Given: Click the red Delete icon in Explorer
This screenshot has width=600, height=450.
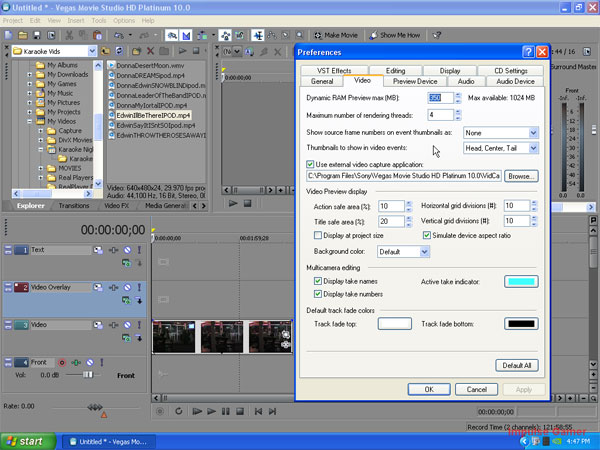Looking at the screenshot, I should (x=150, y=51).
